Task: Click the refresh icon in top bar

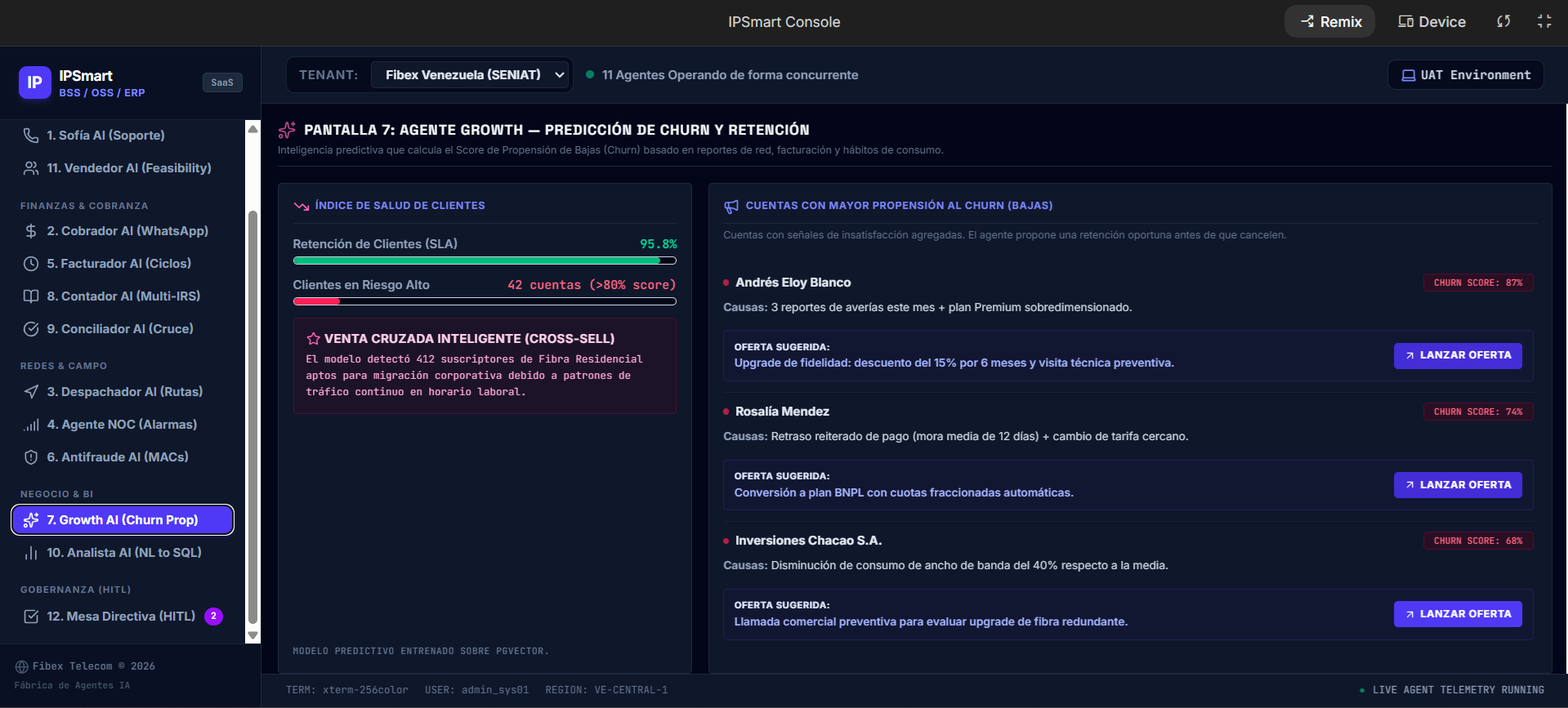Action: [x=1503, y=21]
